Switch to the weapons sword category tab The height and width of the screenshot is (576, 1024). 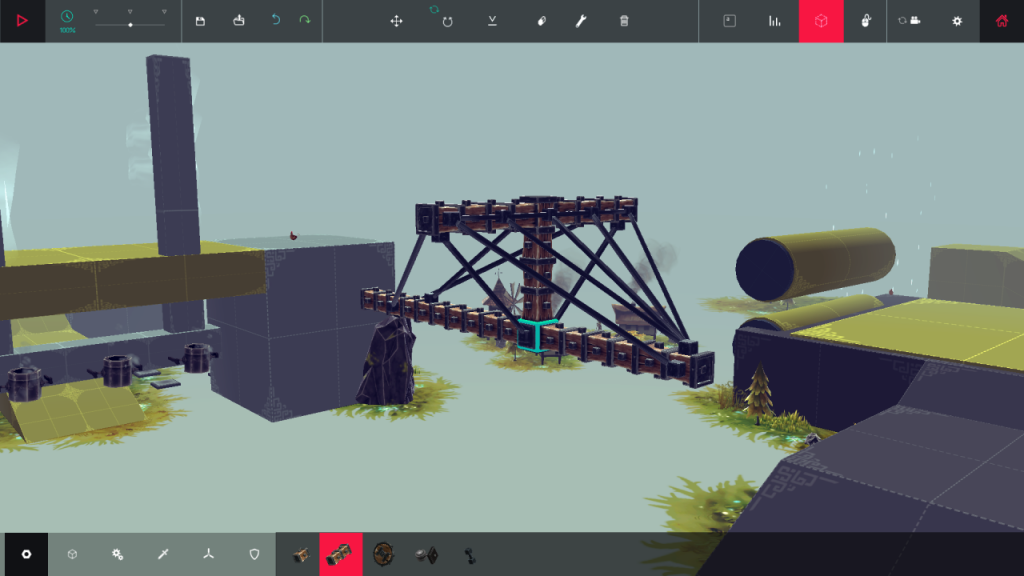point(163,554)
